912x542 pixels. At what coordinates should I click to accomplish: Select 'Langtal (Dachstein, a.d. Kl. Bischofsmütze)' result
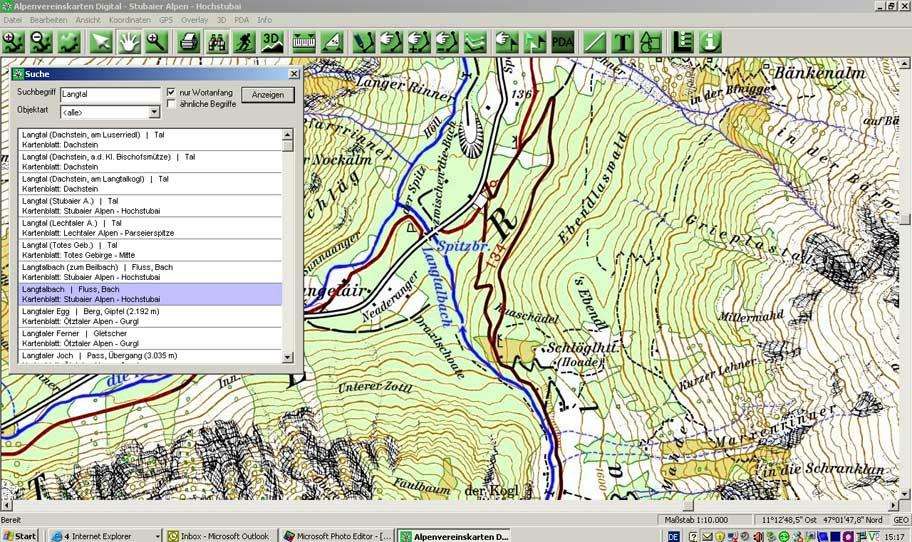(150, 162)
